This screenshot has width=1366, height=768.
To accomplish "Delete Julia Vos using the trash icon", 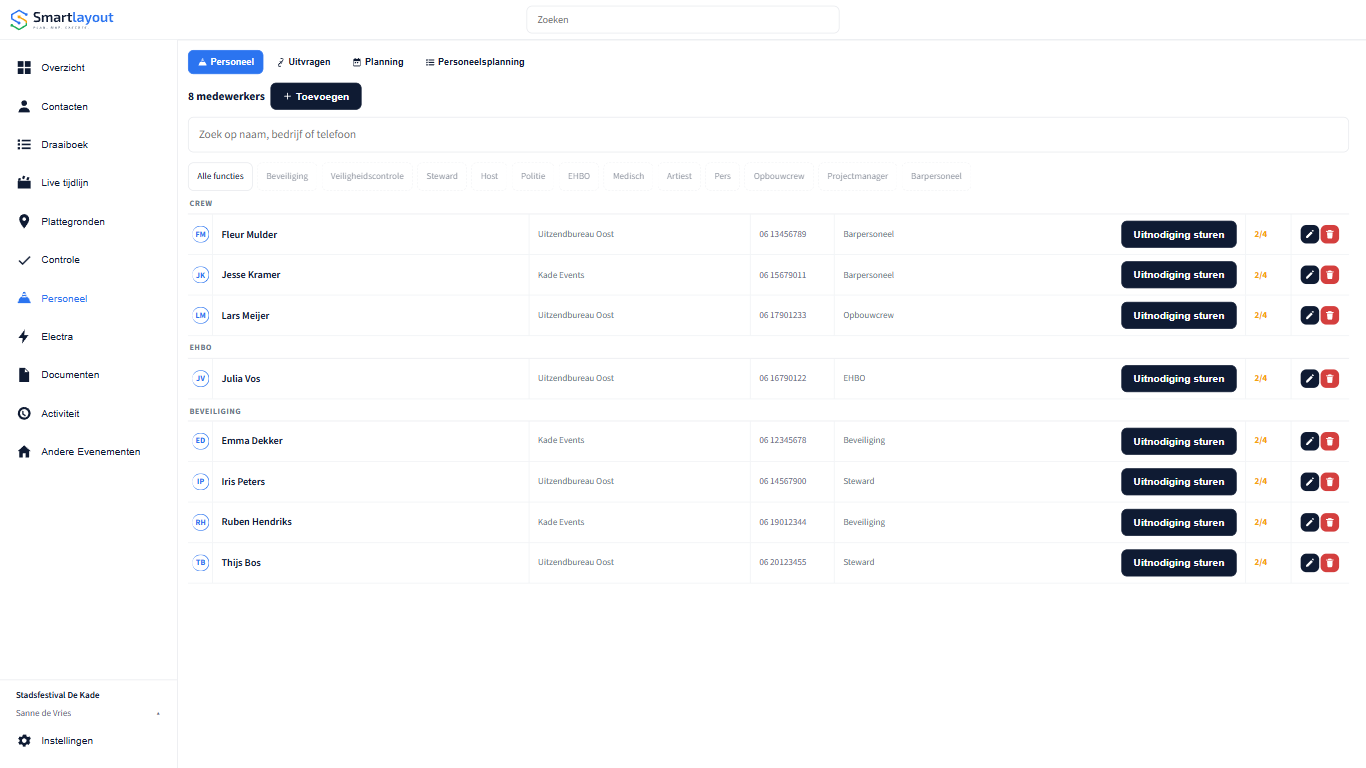I will click(x=1329, y=378).
